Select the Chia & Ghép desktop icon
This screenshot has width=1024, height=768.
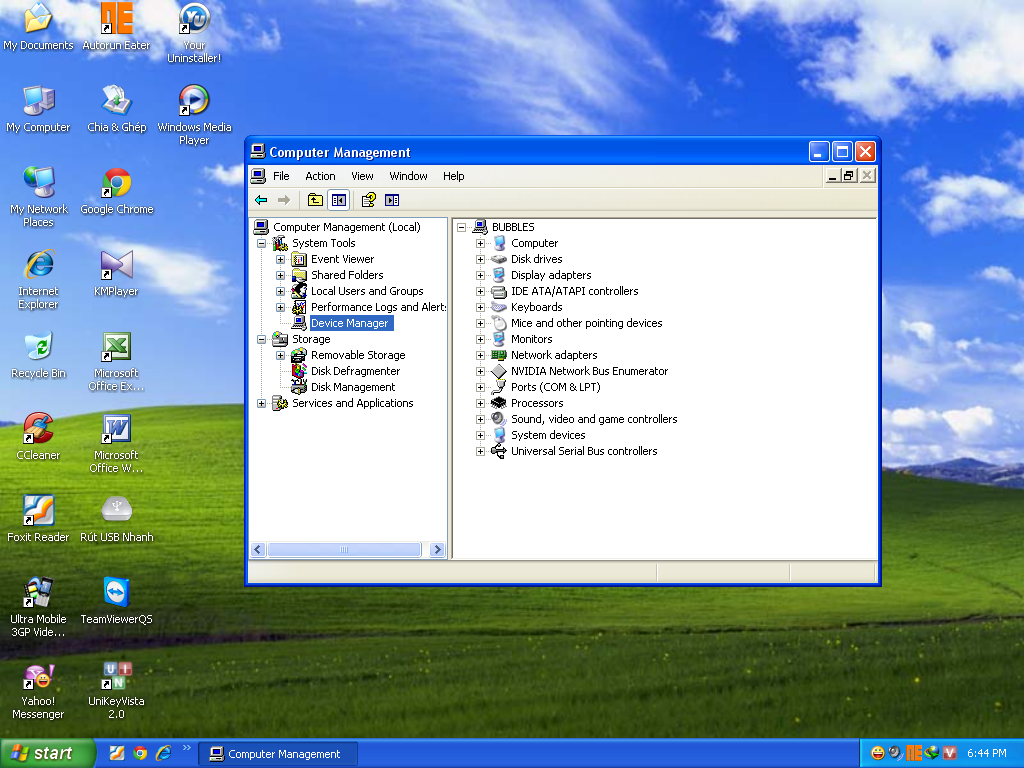point(116,109)
